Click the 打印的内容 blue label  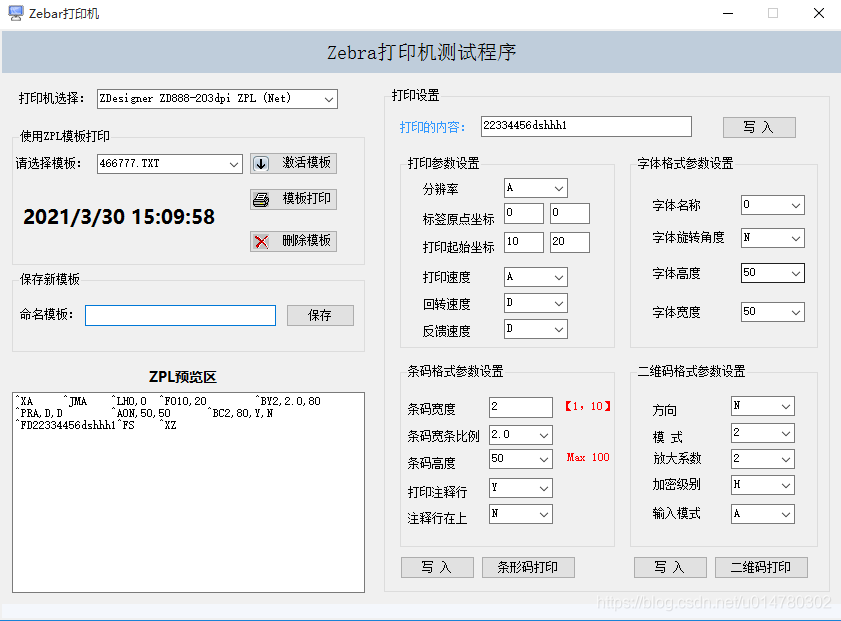tap(432, 128)
